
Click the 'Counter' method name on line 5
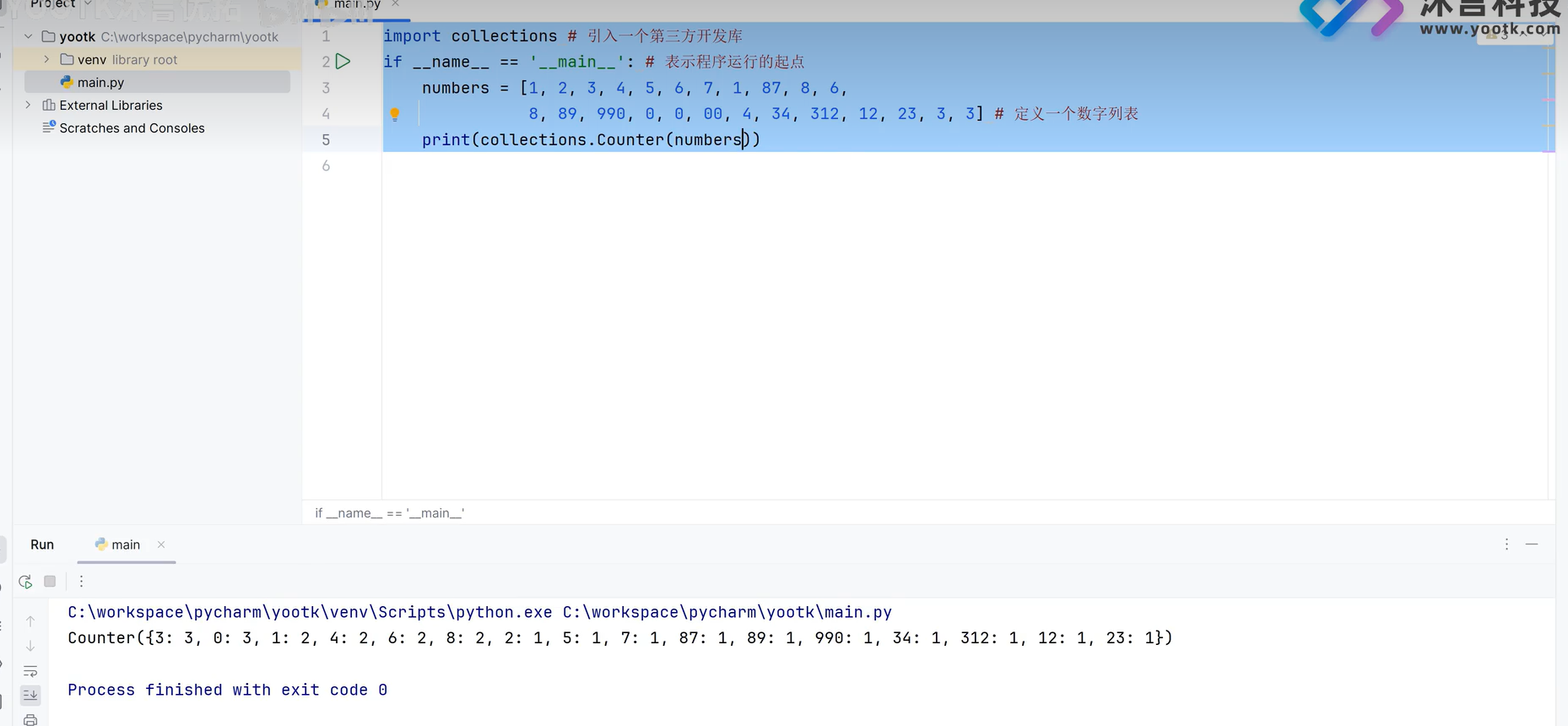pos(630,139)
